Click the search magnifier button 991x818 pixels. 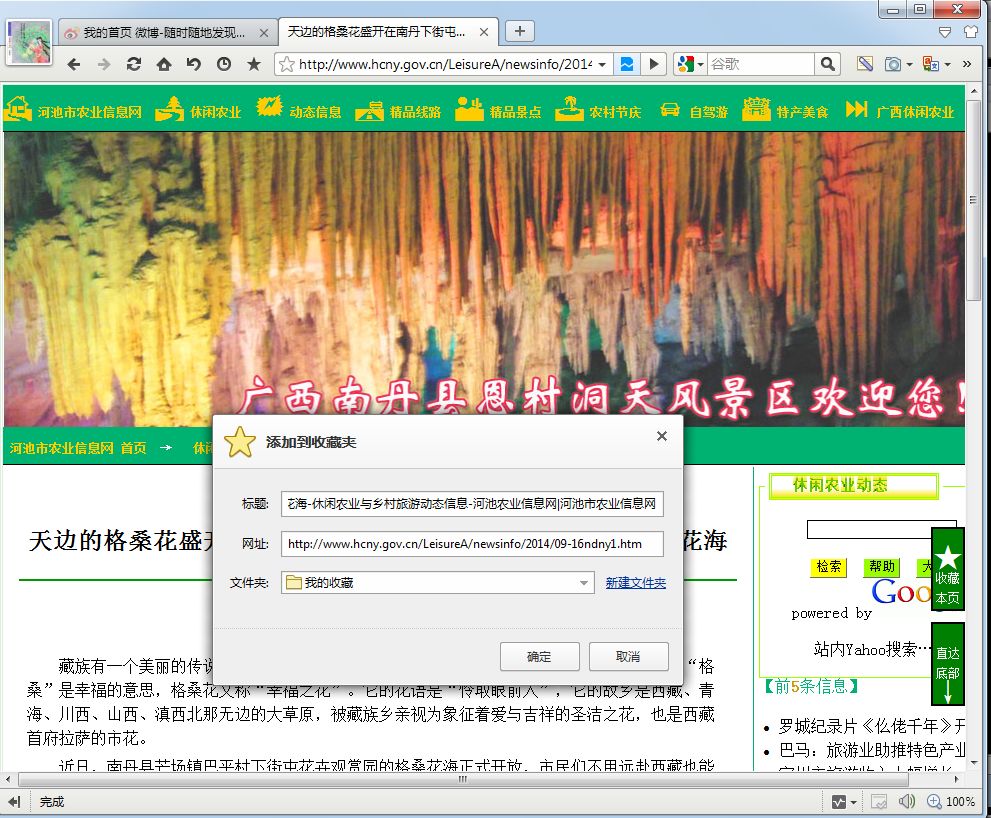(x=827, y=64)
